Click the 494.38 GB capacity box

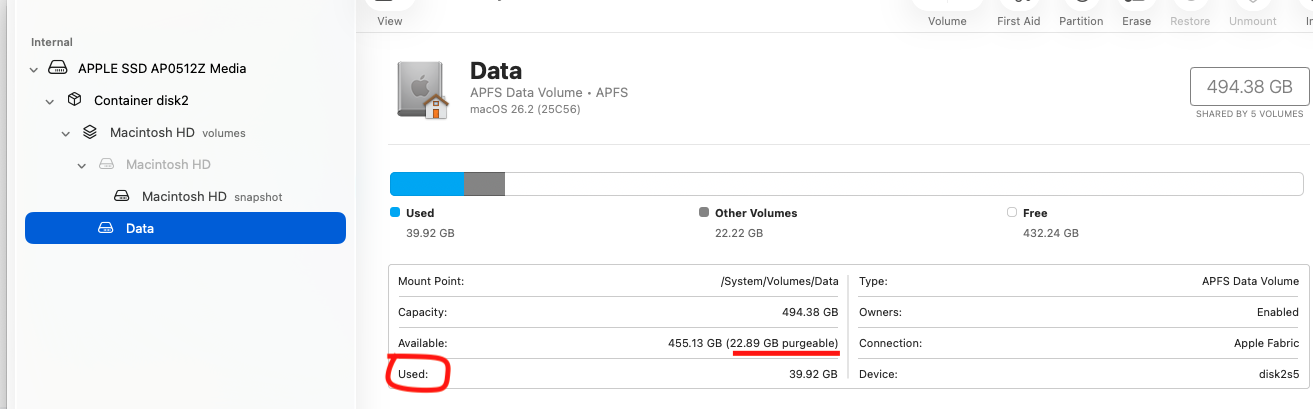tap(1249, 87)
